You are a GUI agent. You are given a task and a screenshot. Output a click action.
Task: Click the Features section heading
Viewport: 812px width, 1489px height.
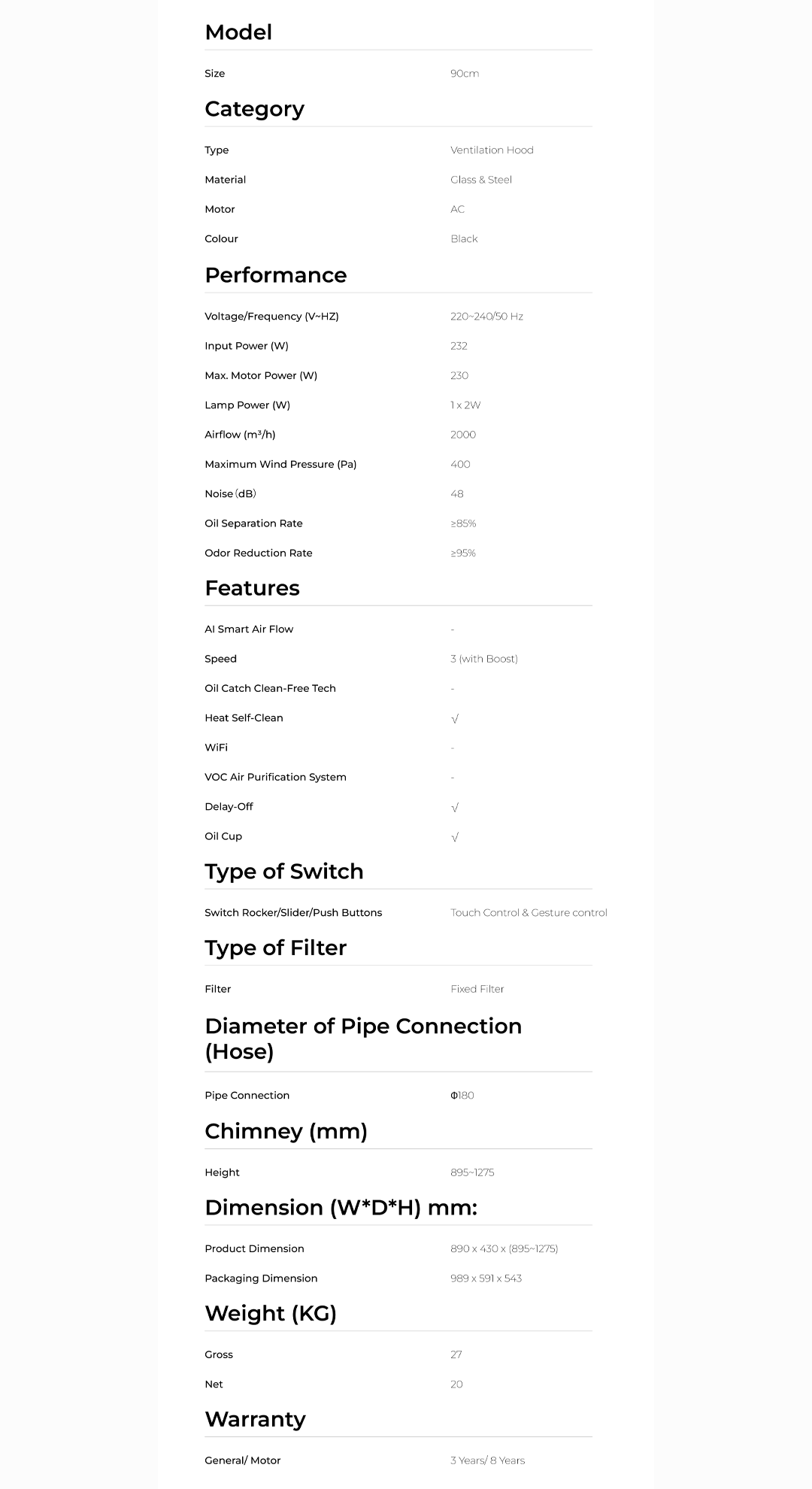pos(253,588)
